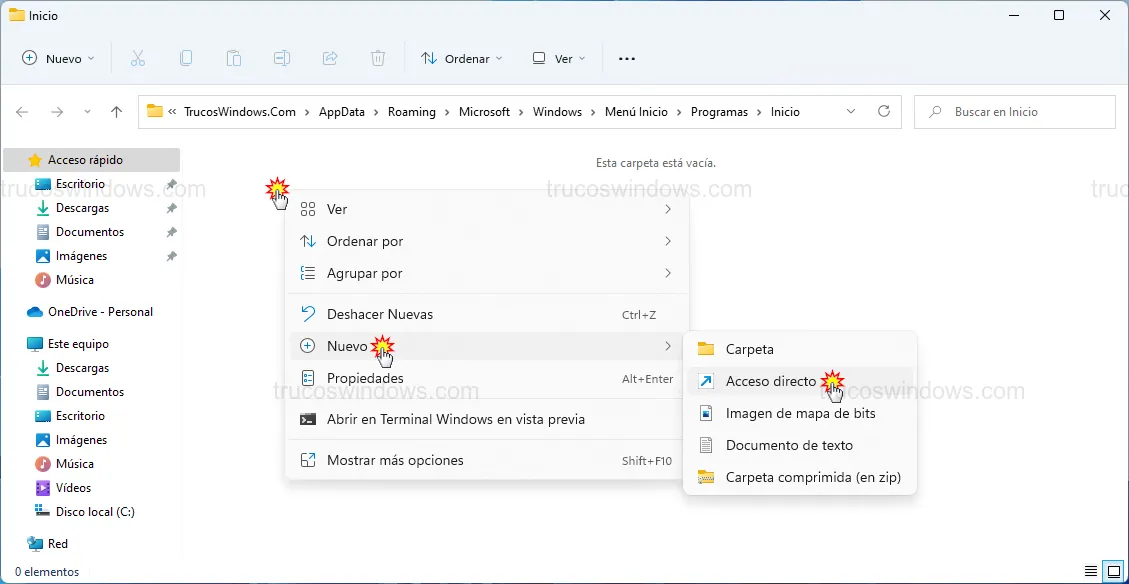This screenshot has height=584, width=1129.
Task: Open the Ver toolbar dropdown
Action: (559, 59)
